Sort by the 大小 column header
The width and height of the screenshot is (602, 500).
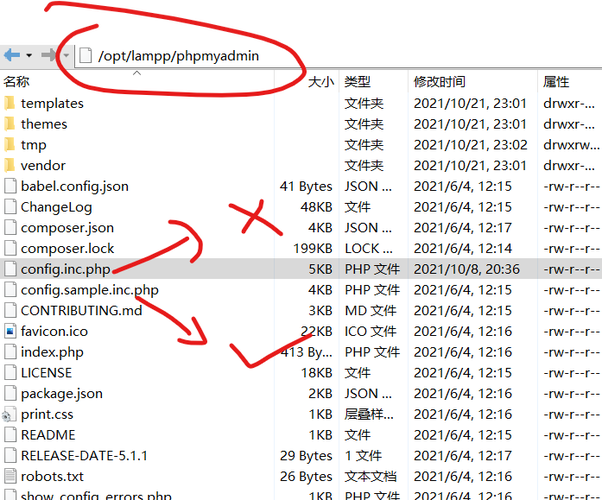coord(321,82)
